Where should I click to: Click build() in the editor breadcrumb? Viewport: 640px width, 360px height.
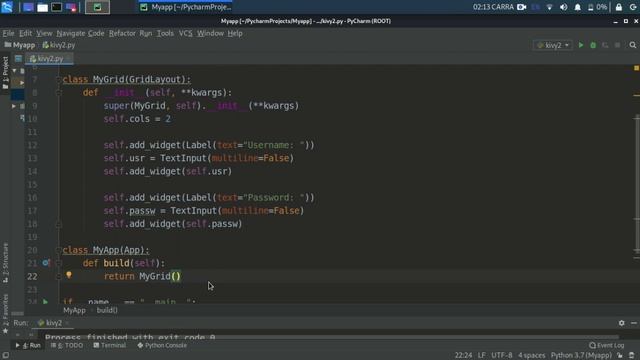coord(107,310)
